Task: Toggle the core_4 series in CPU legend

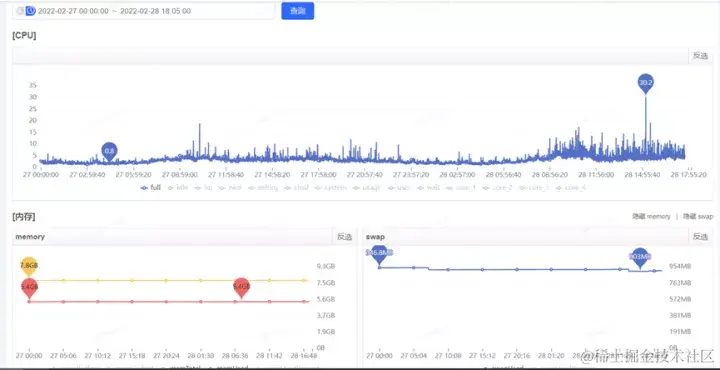Action: tap(570, 188)
